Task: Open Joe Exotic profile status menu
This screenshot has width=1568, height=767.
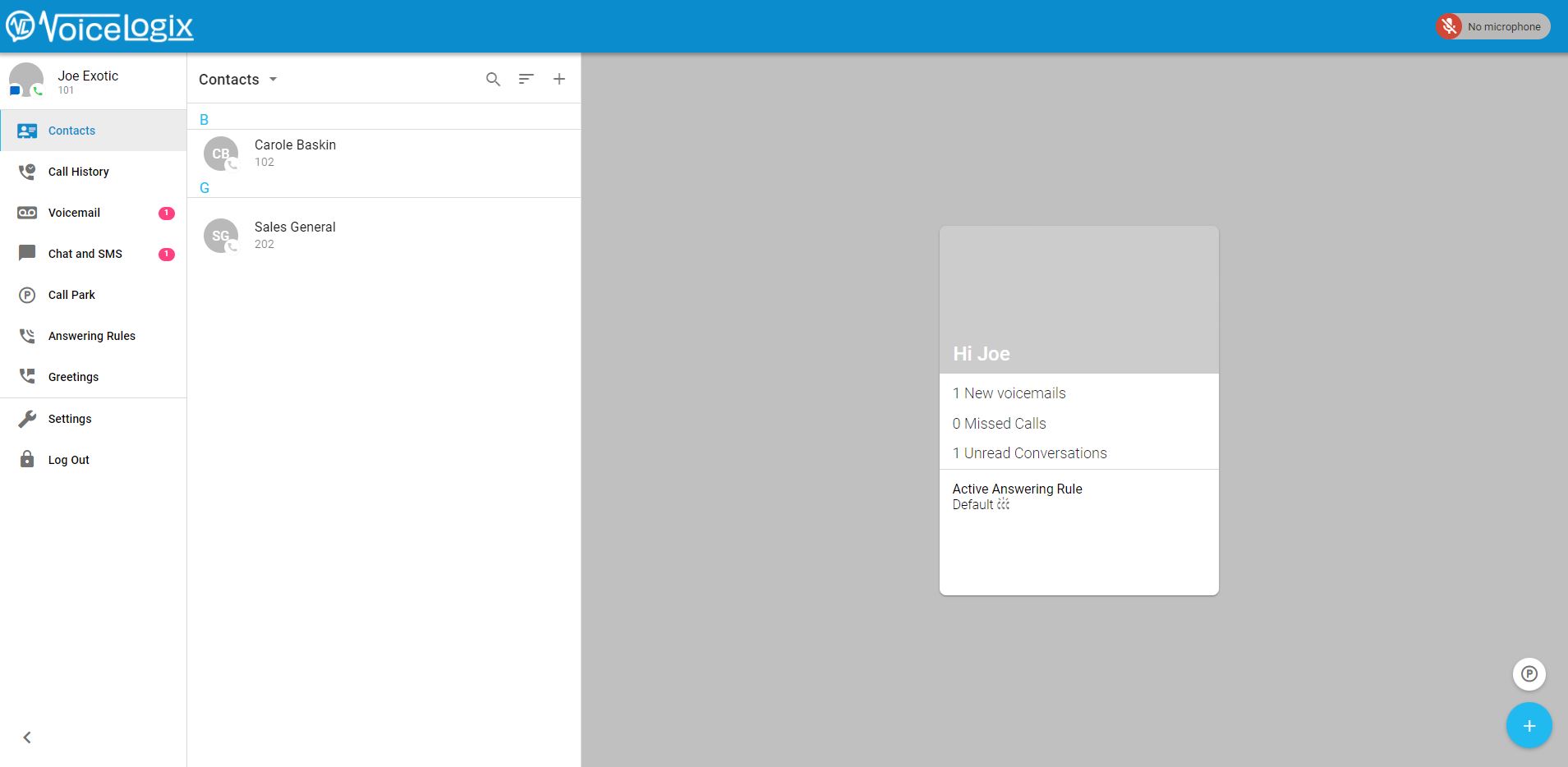Action: pos(26,80)
